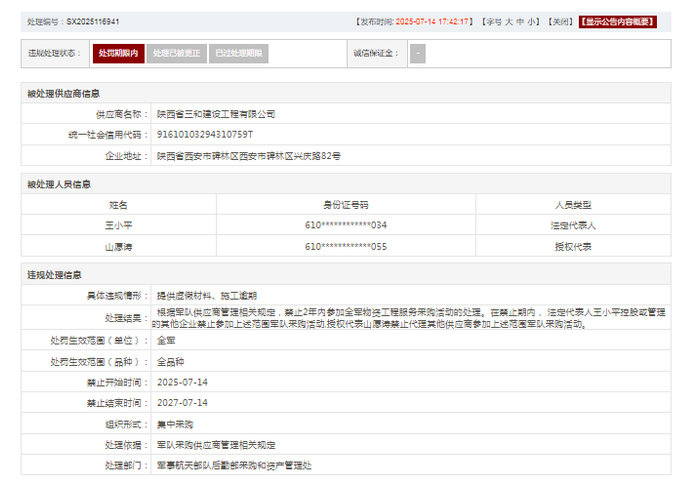
Task: Click processing number SX2025116941
Action: (93, 22)
